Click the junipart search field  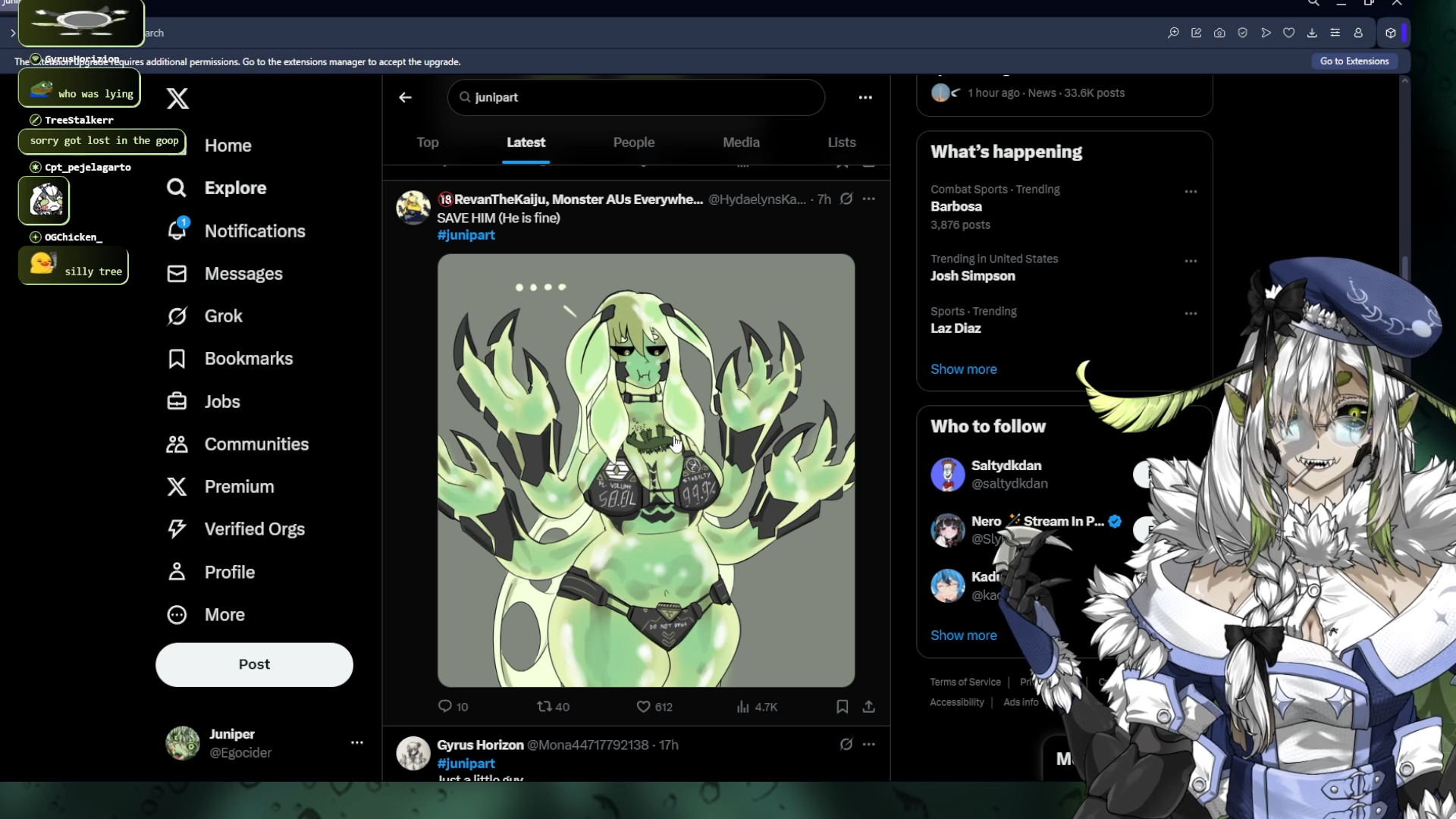pos(637,97)
